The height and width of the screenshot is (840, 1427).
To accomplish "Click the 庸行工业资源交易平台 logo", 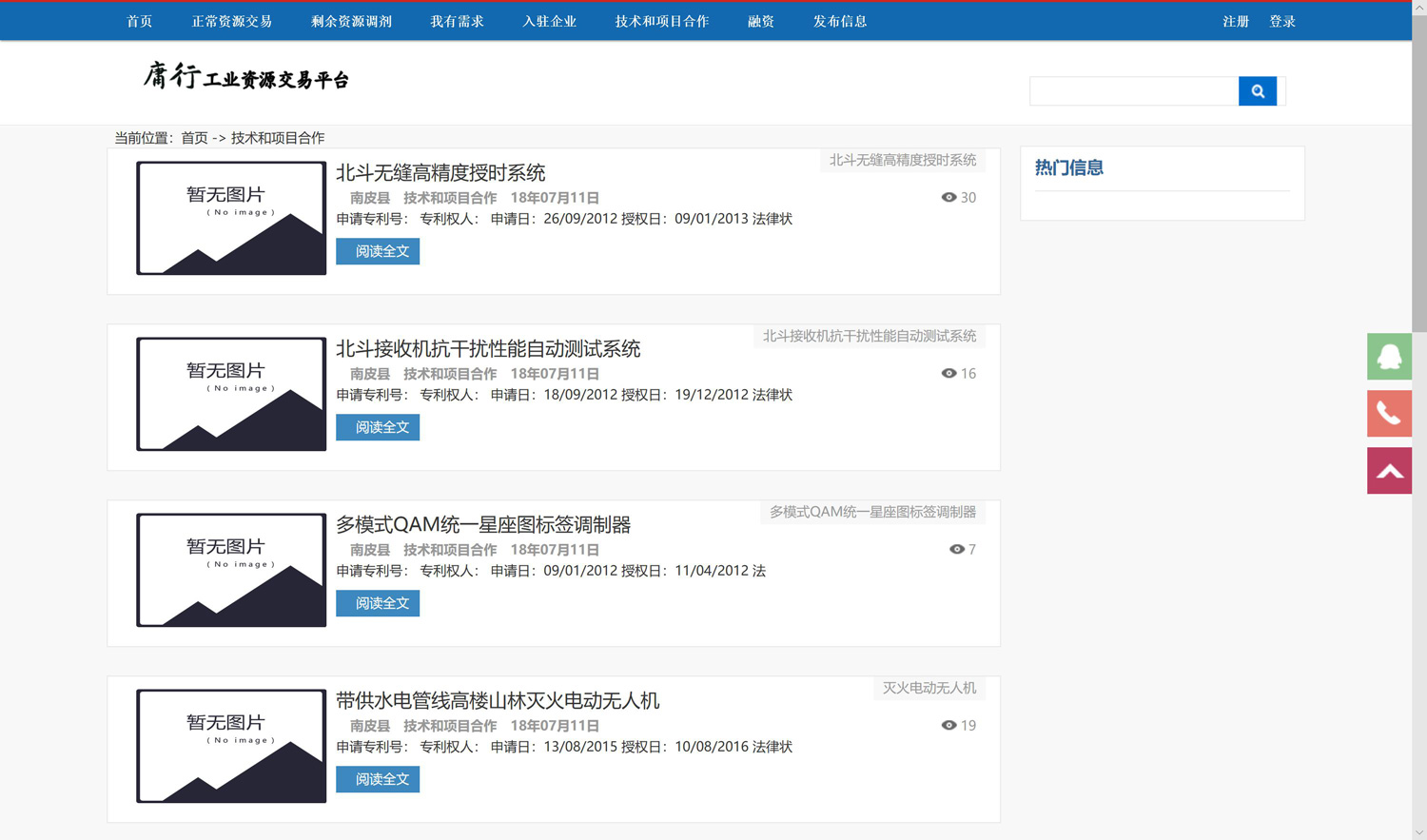I will tap(244, 78).
